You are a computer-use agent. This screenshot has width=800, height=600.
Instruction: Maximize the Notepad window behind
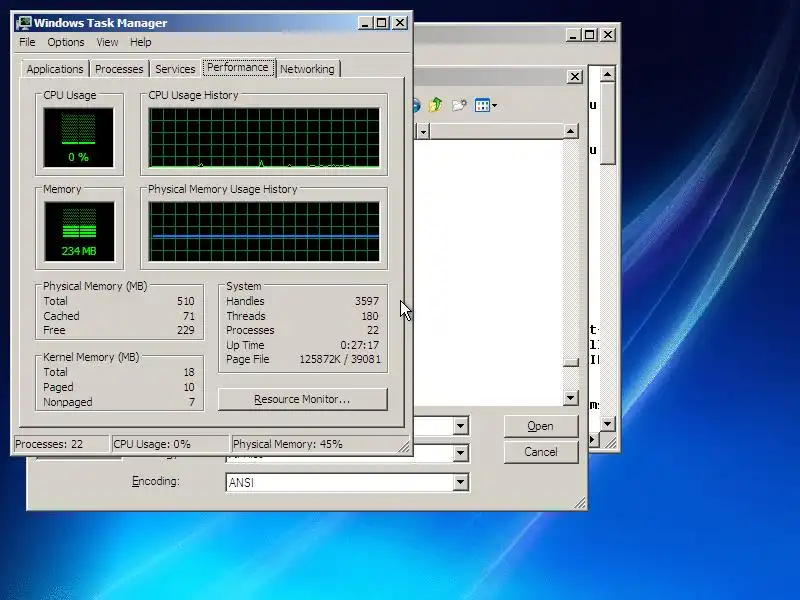click(x=589, y=35)
